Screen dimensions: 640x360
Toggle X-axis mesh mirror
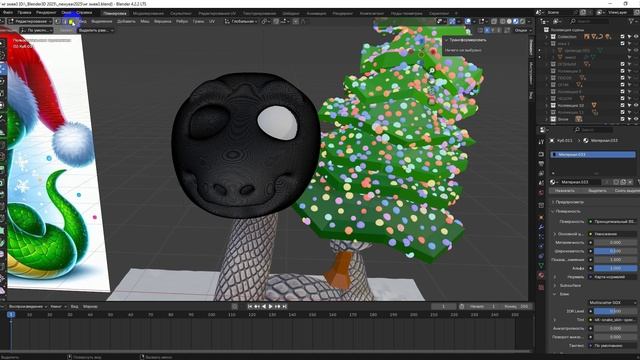487,30
